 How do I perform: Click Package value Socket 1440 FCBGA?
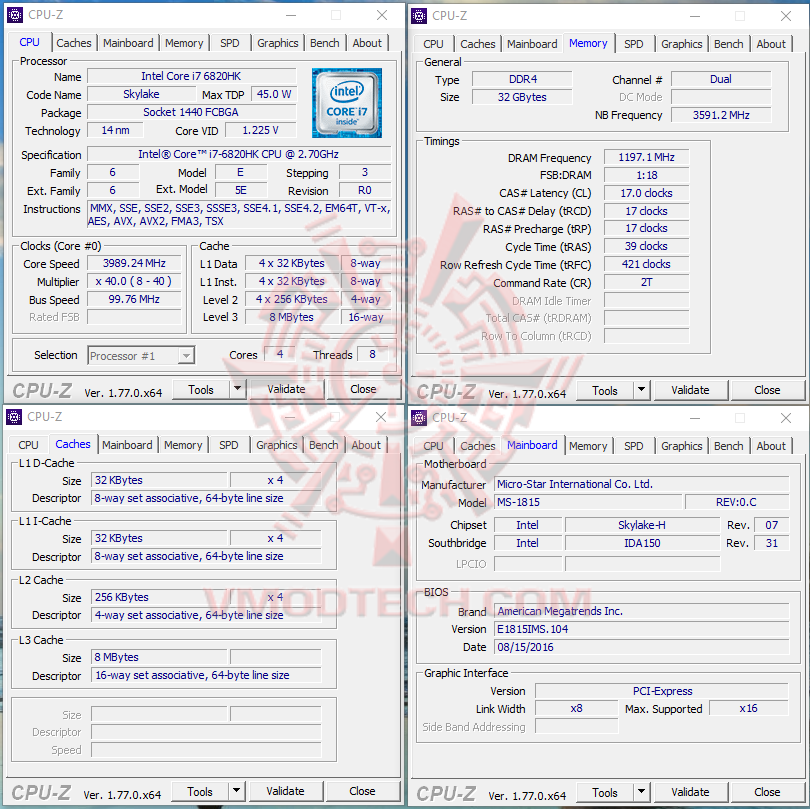[192, 112]
